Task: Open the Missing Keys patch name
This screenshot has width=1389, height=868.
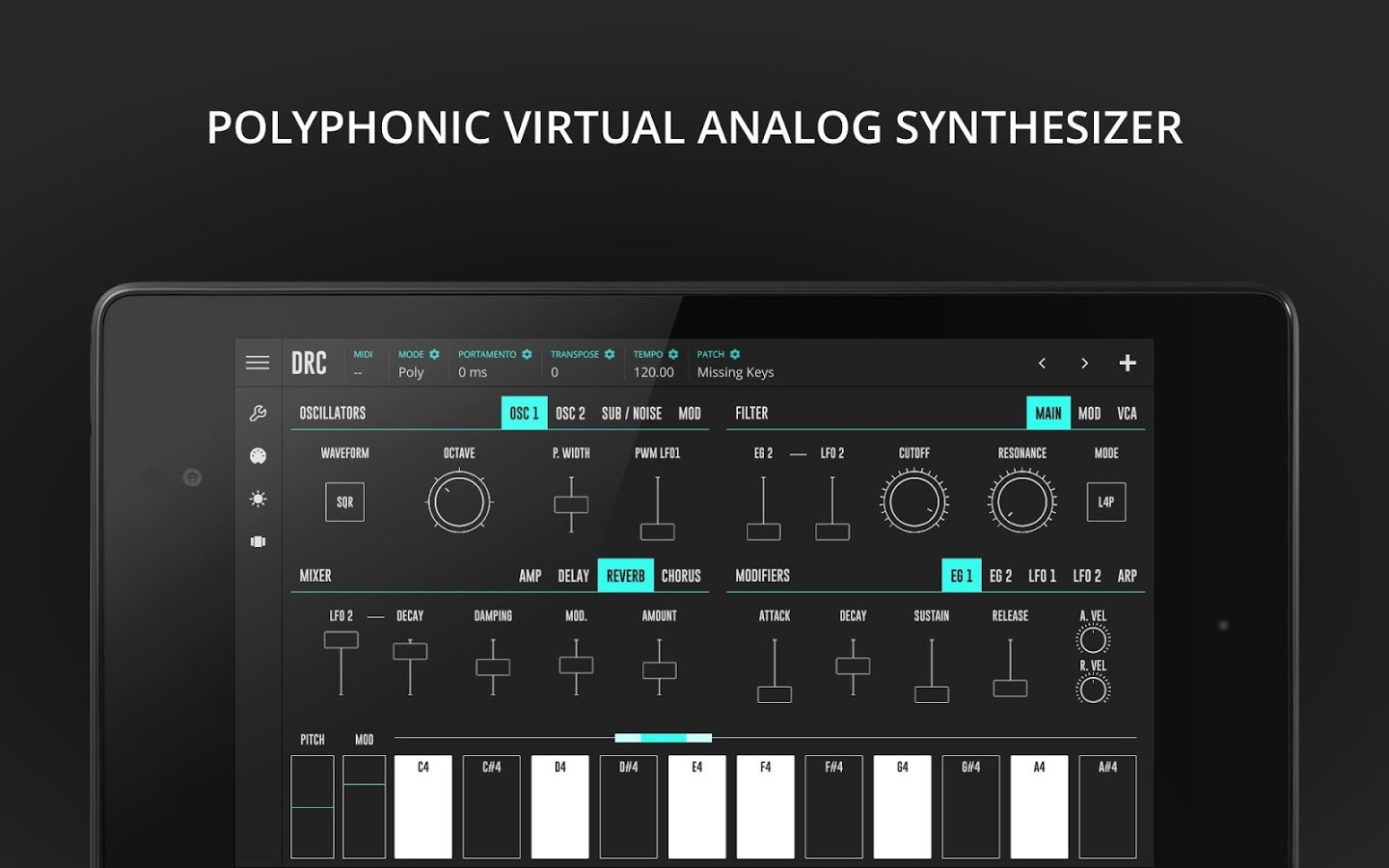Action: 735,372
